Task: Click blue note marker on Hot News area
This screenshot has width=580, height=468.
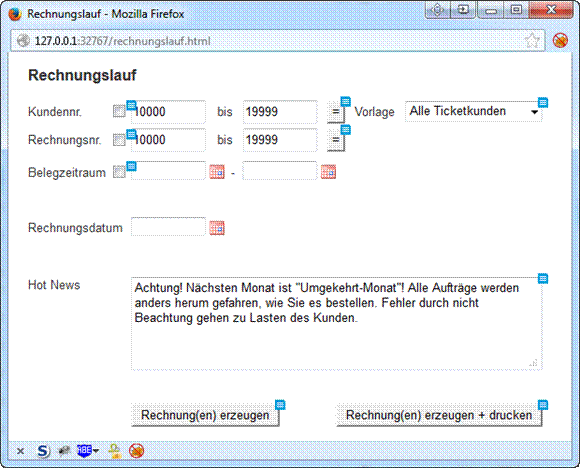Action: click(x=543, y=278)
